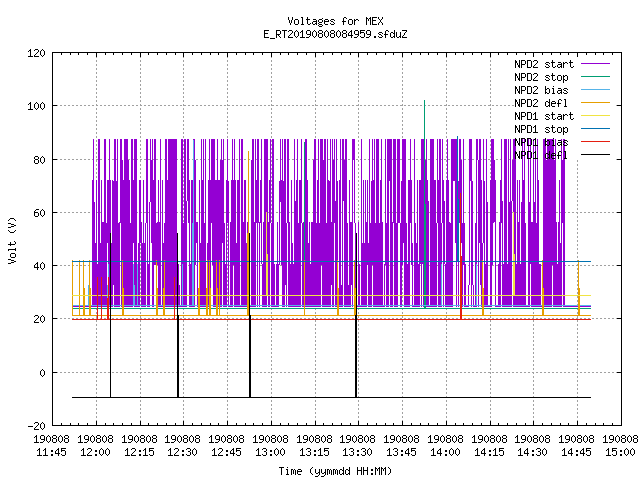
Task: Click the x-axis time label 14:15
Action: 489,453
